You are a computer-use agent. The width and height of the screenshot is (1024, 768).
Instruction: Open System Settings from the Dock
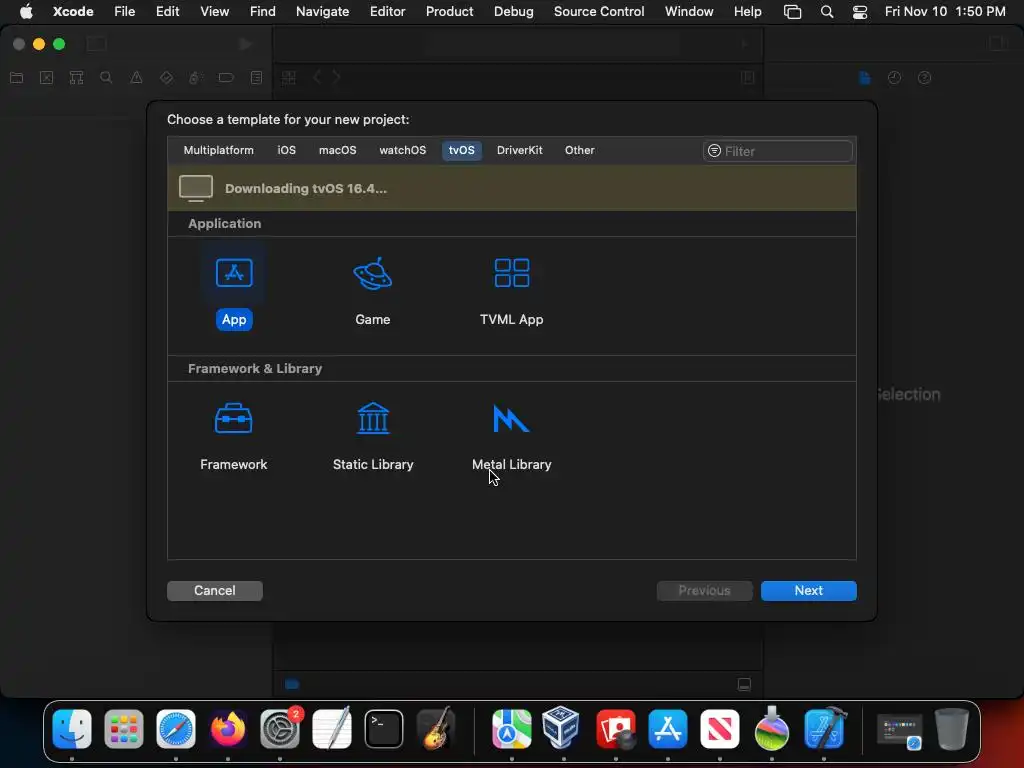tap(280, 728)
